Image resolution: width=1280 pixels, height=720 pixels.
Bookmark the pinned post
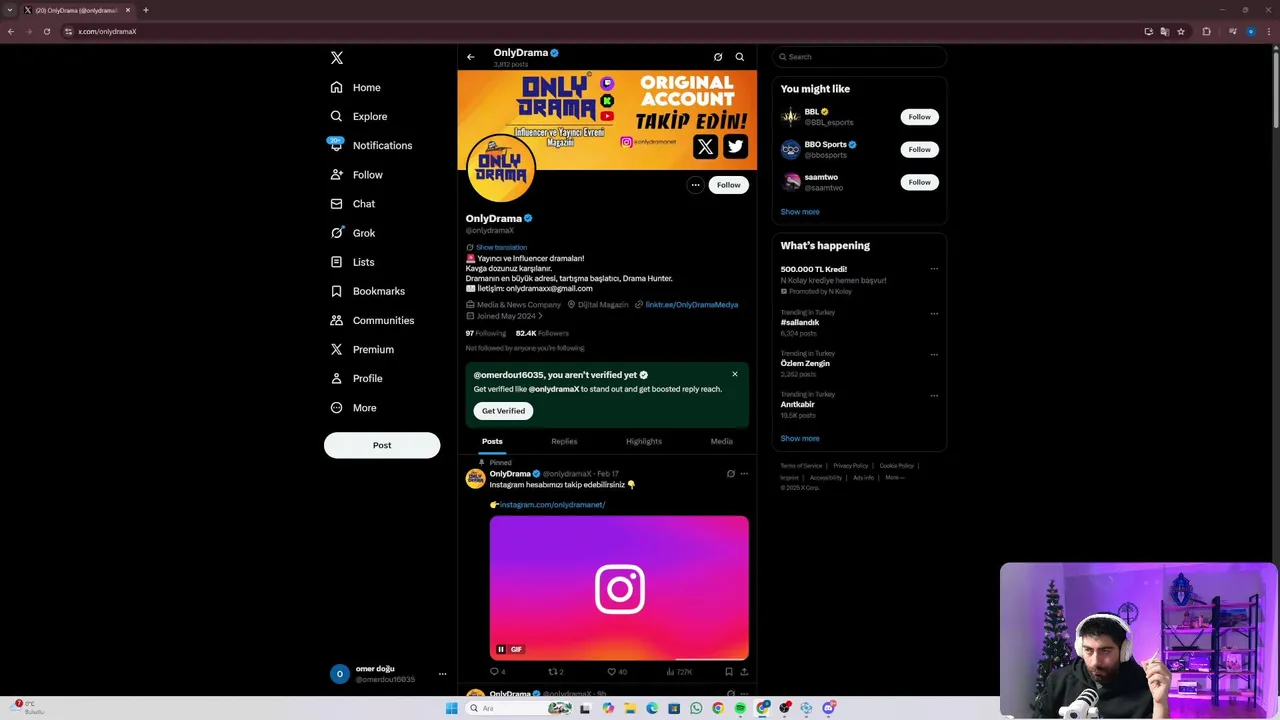point(729,672)
